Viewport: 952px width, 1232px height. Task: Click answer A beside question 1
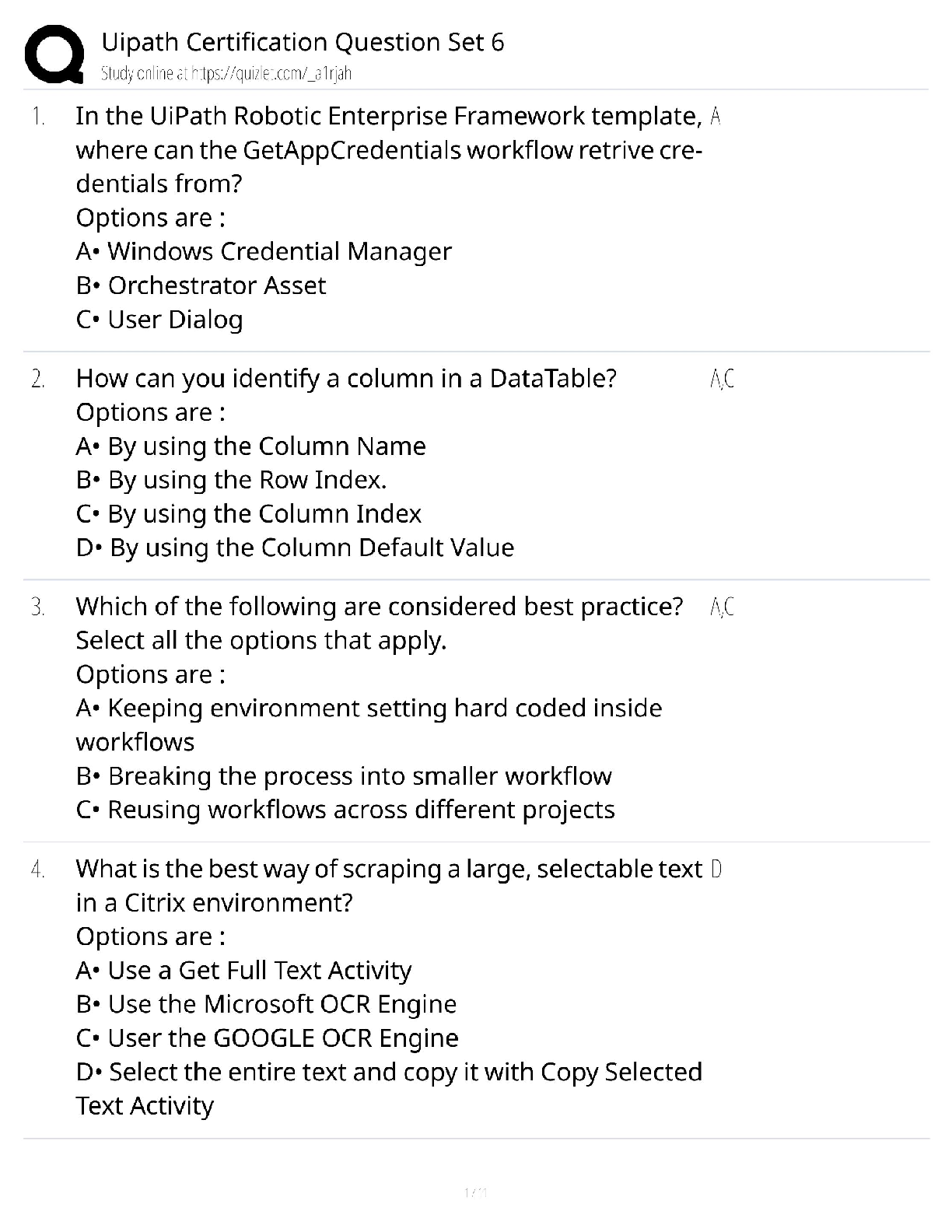716,117
